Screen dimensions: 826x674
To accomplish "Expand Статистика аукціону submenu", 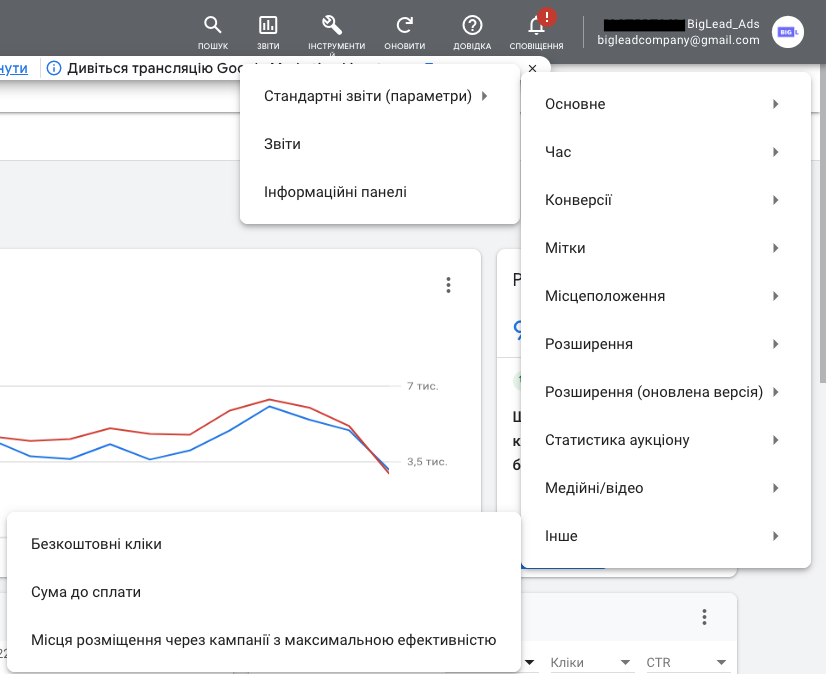I will [665, 440].
